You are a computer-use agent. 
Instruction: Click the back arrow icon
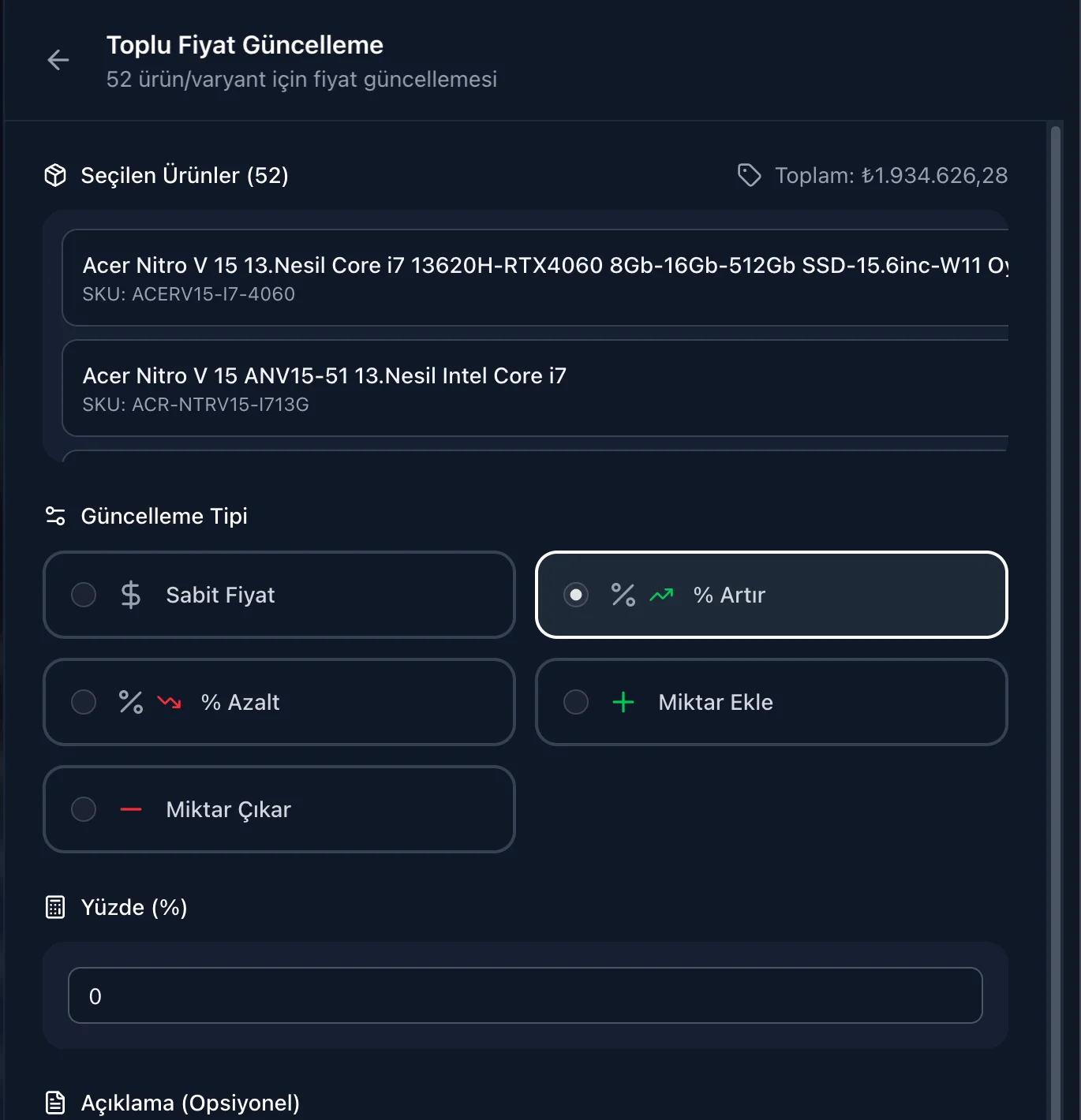tap(58, 60)
